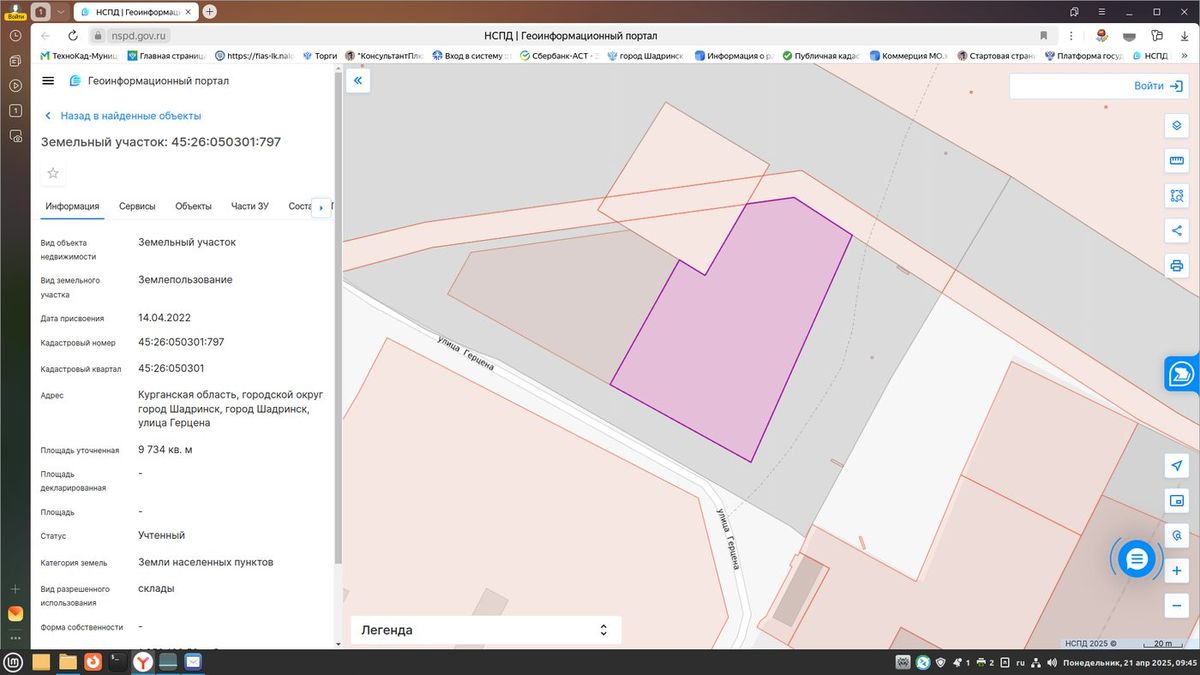
Task: Locate my position with the arrow icon
Action: pyautogui.click(x=1176, y=466)
